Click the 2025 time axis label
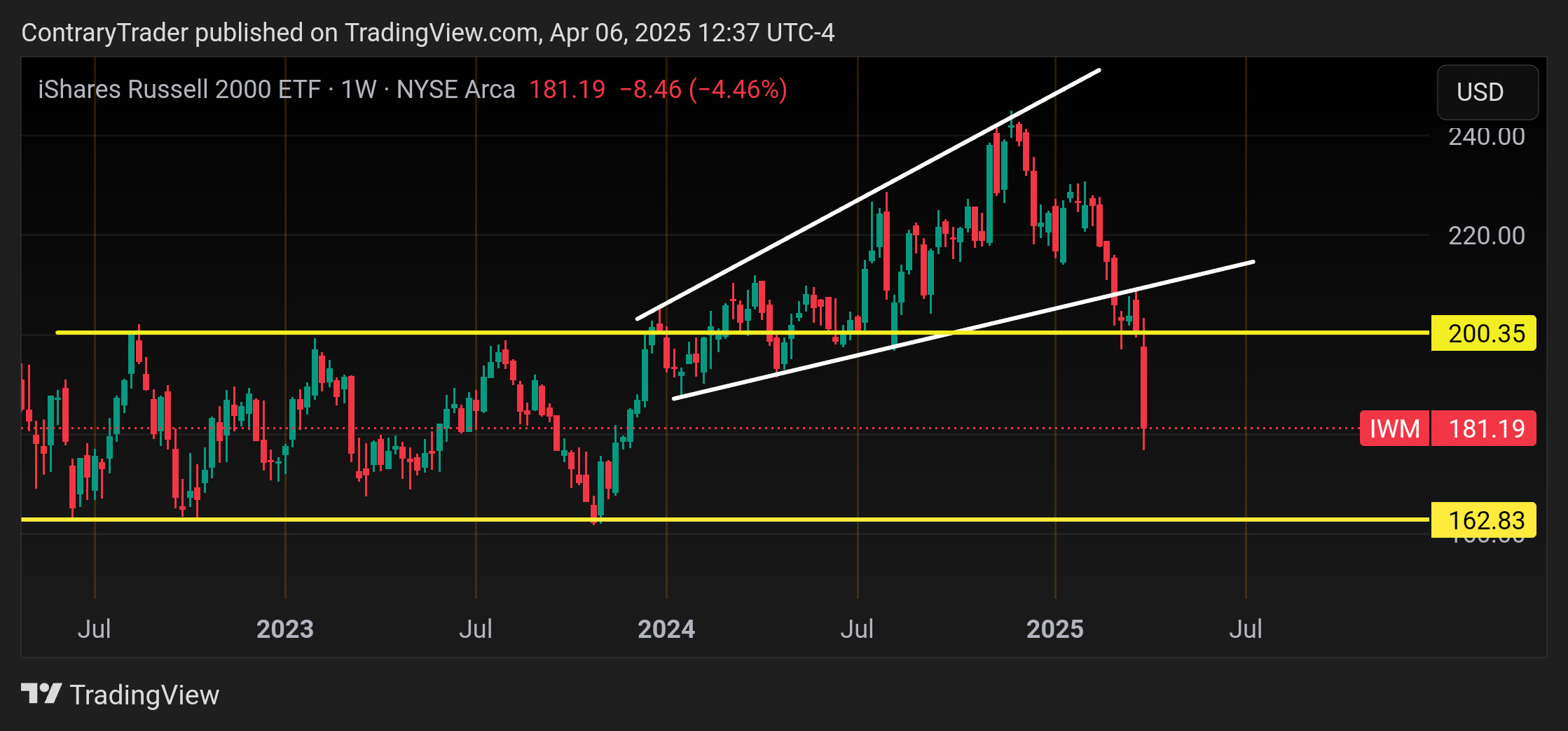Screen dimensions: 1568x731 tap(1055, 629)
